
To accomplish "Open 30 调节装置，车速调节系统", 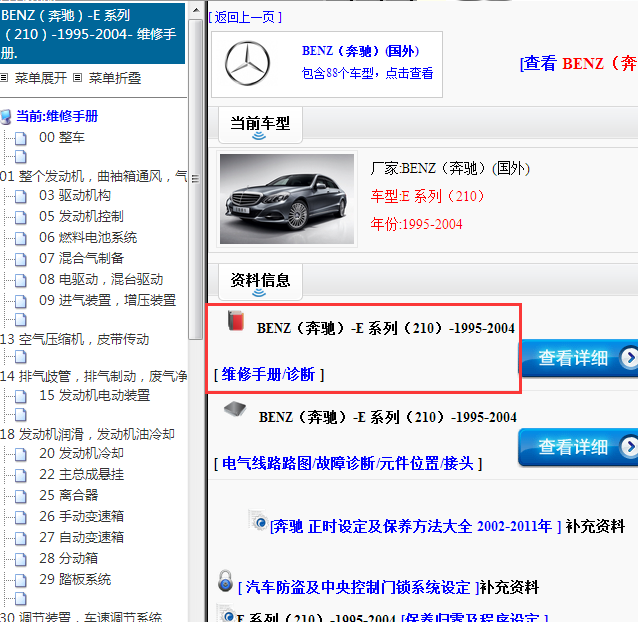I will (x=81, y=617).
